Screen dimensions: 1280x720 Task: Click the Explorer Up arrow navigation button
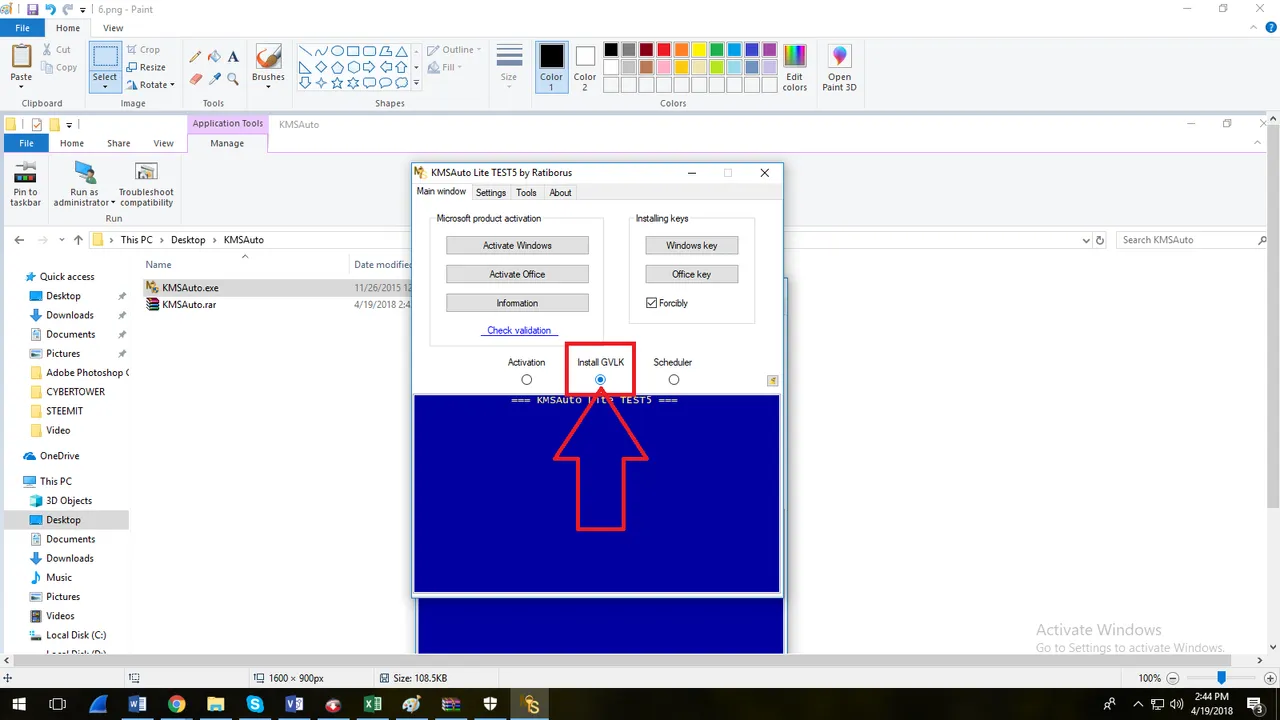(78, 240)
